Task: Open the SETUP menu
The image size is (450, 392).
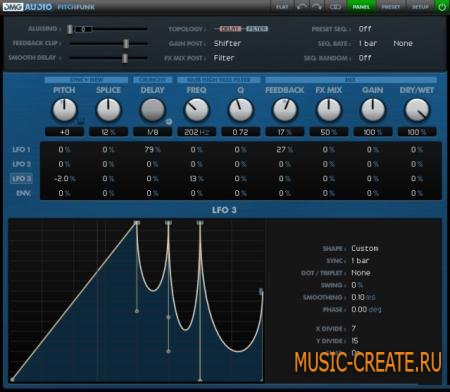Action: point(420,7)
